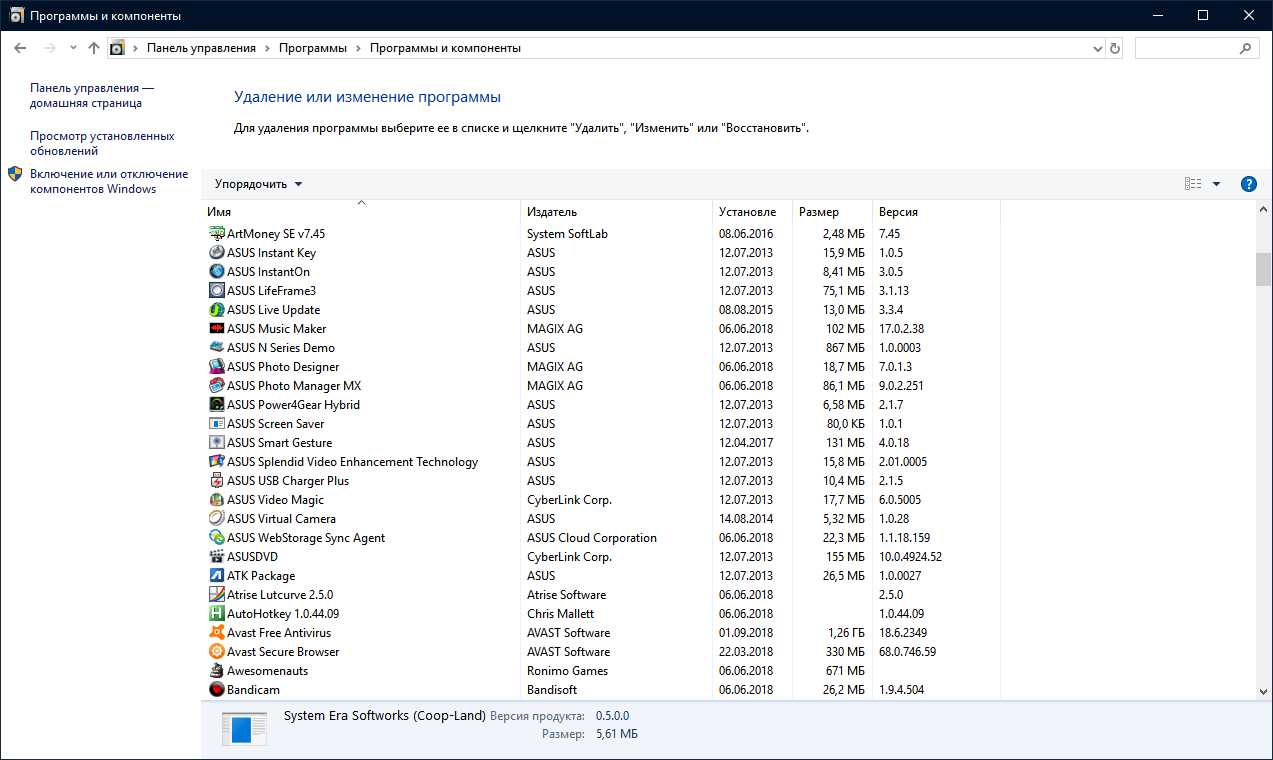This screenshot has height=760, width=1273.
Task: Open Включение или отключение компонентов Windows
Action: pos(108,181)
